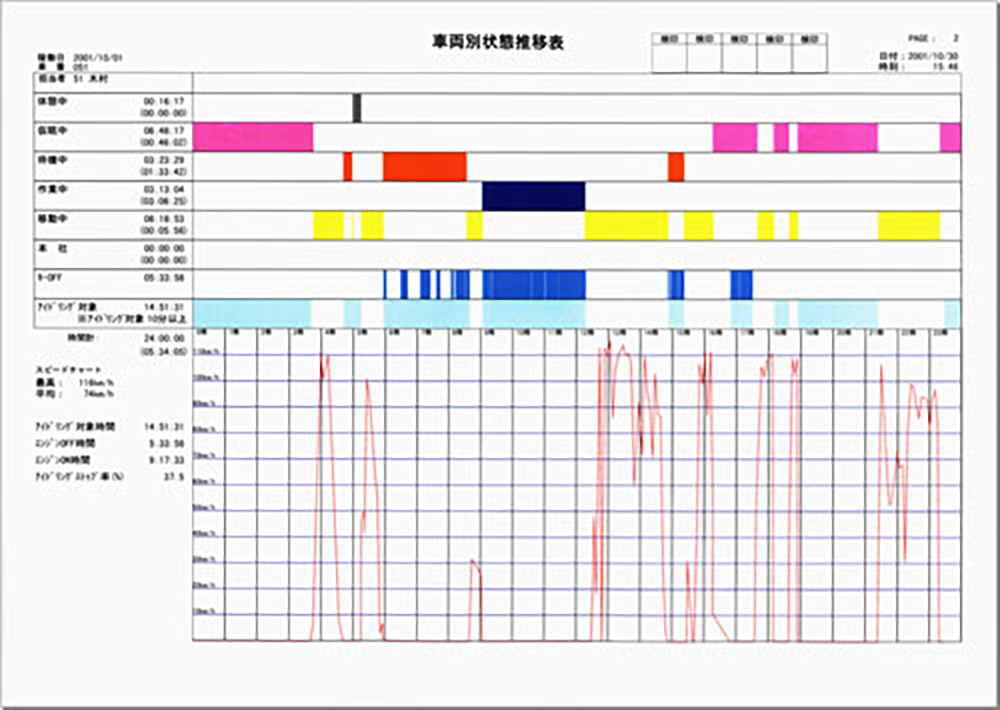Click the dark gray bar in 休憩中 row
The height and width of the screenshot is (710, 1000).
pyautogui.click(x=357, y=108)
